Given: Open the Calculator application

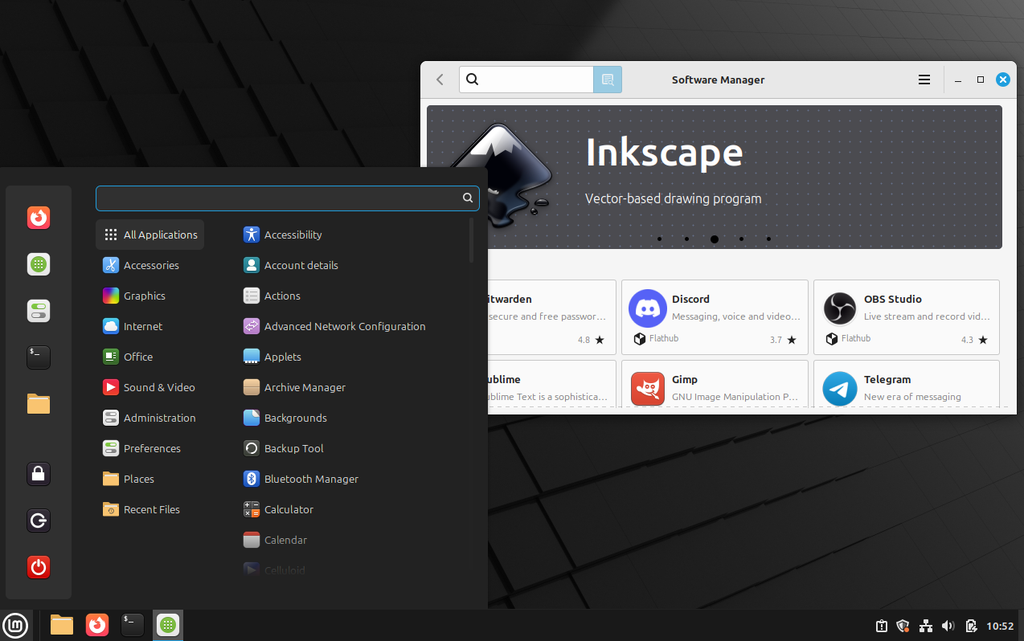Looking at the screenshot, I should (278, 509).
